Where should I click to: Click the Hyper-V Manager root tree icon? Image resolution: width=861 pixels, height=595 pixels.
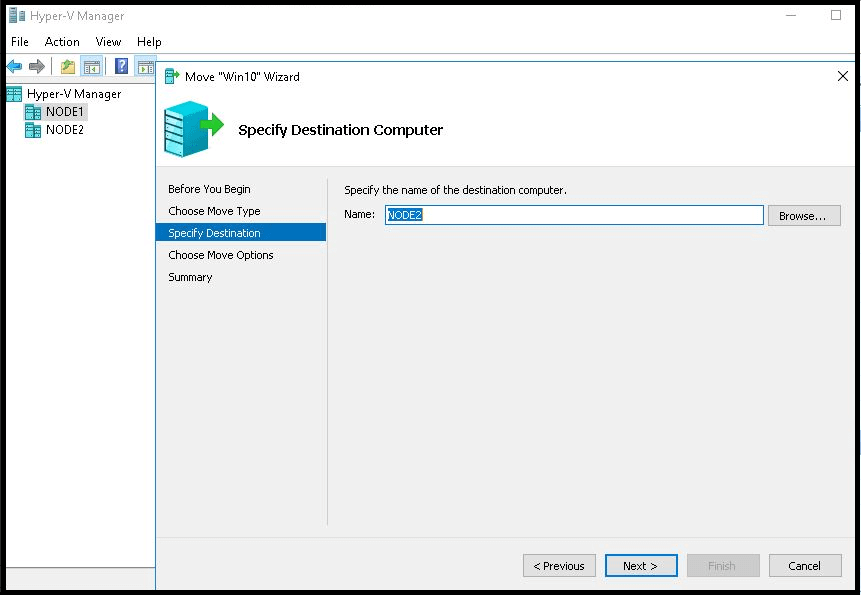coord(14,94)
